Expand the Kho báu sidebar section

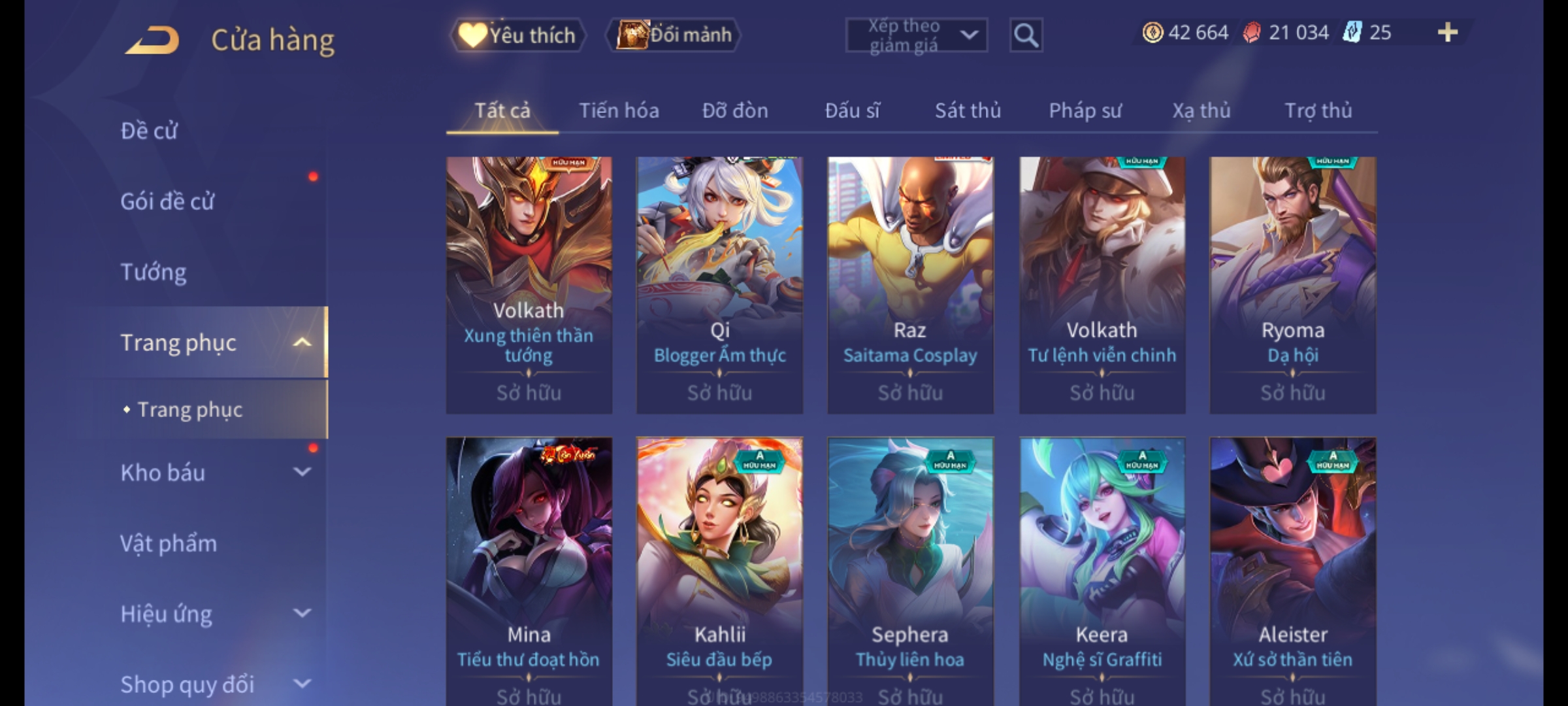click(x=301, y=472)
